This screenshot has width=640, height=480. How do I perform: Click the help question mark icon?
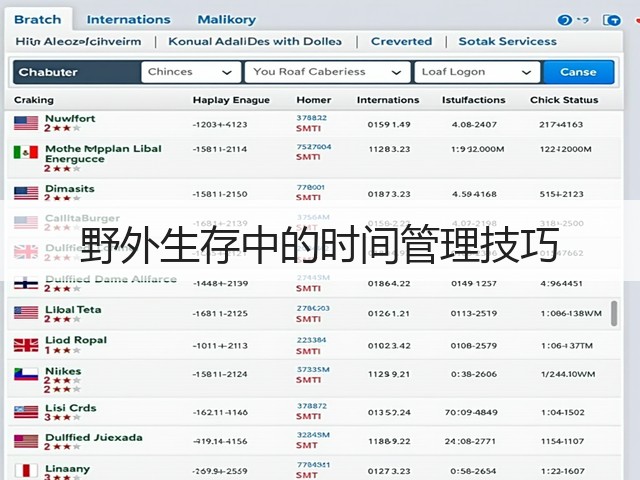tap(564, 20)
